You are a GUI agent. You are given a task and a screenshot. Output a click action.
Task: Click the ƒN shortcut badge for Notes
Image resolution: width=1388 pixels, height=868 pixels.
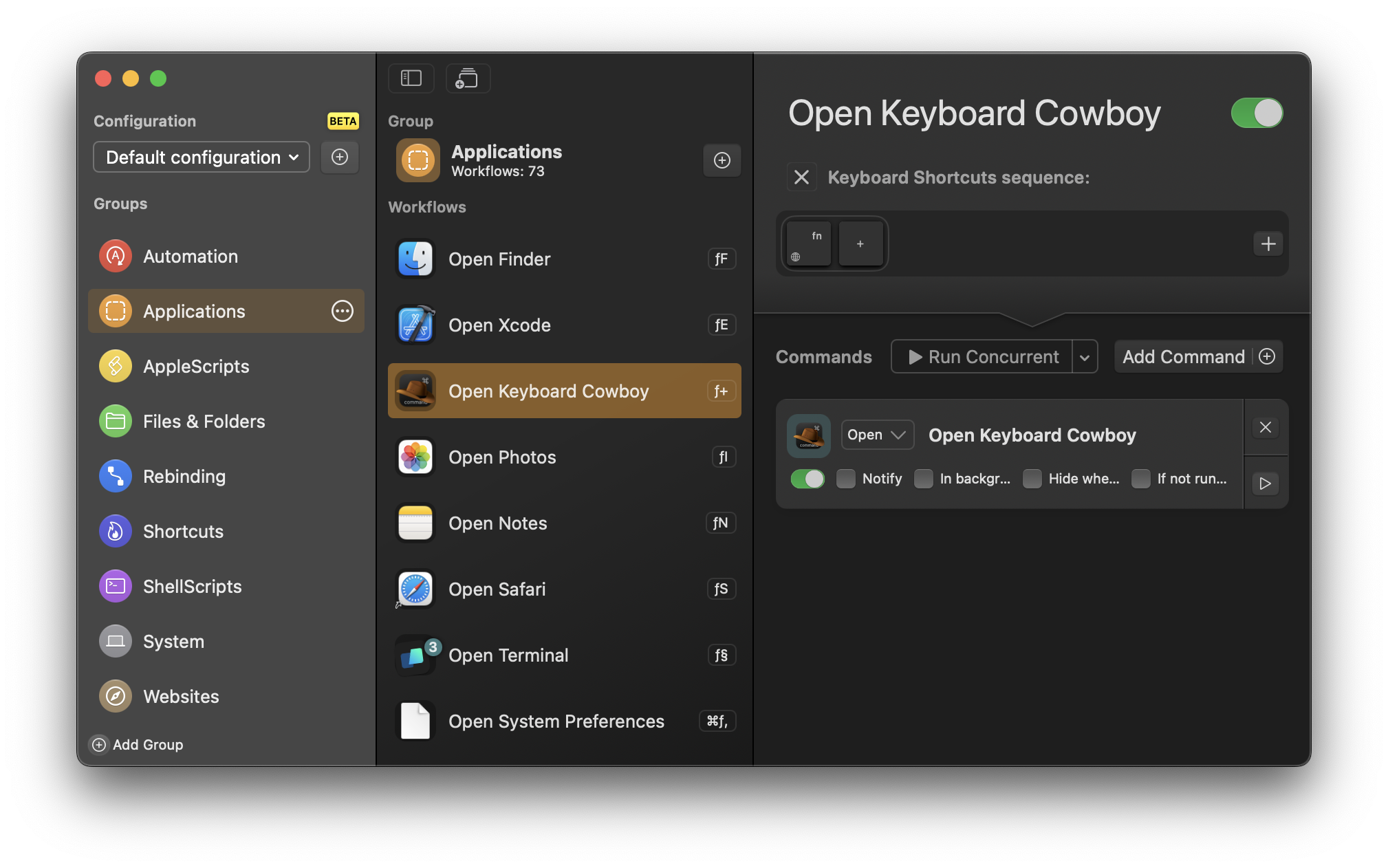point(720,523)
